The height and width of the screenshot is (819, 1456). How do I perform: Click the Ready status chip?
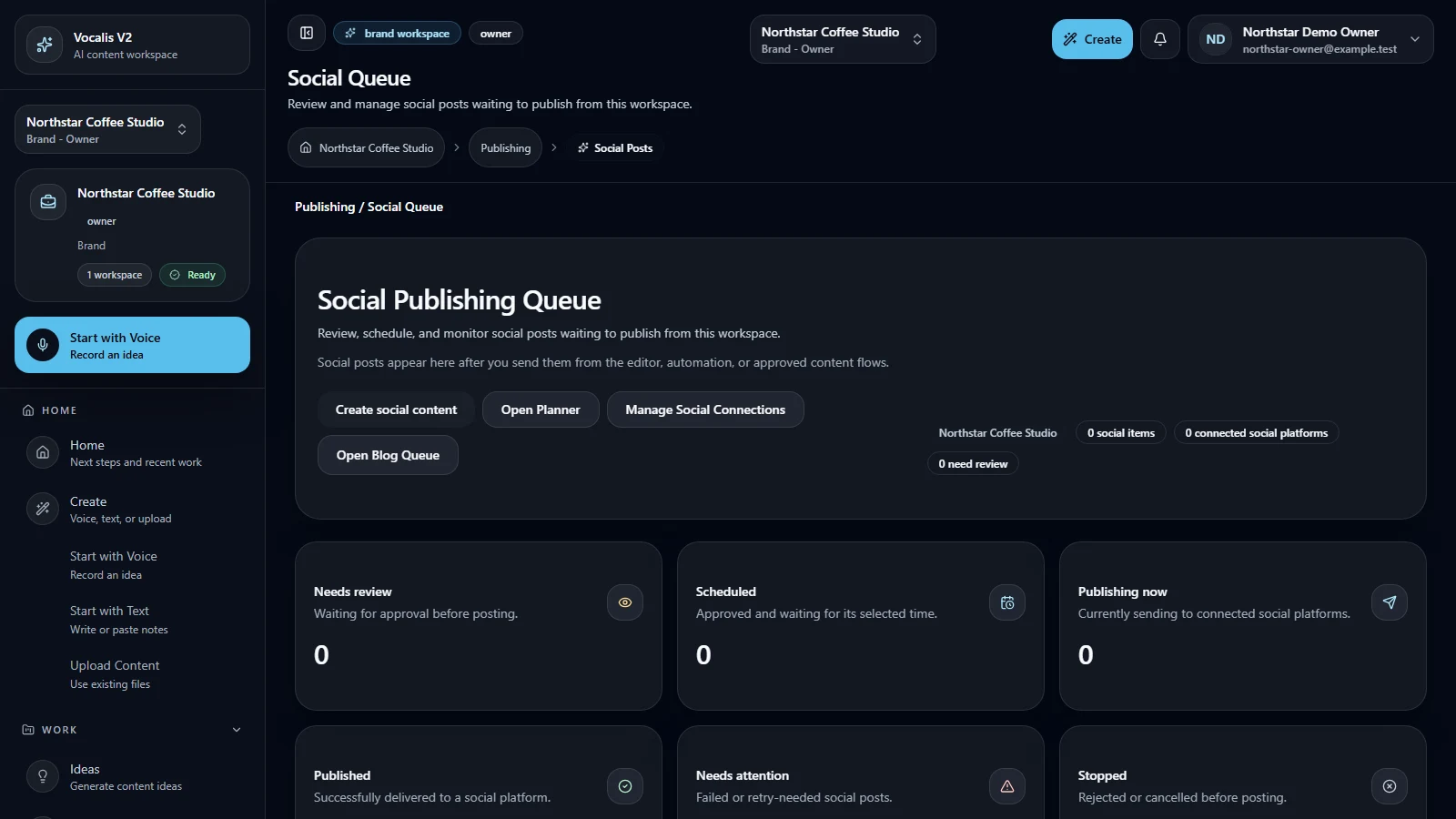[192, 275]
